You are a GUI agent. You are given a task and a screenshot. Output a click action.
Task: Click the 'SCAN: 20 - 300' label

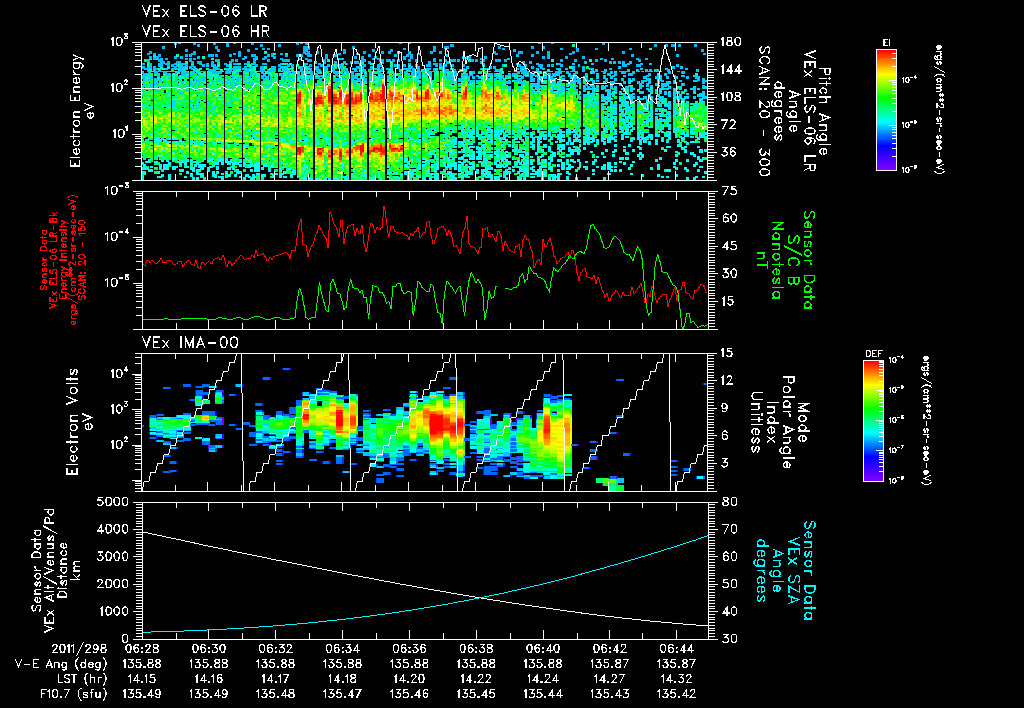[763, 111]
